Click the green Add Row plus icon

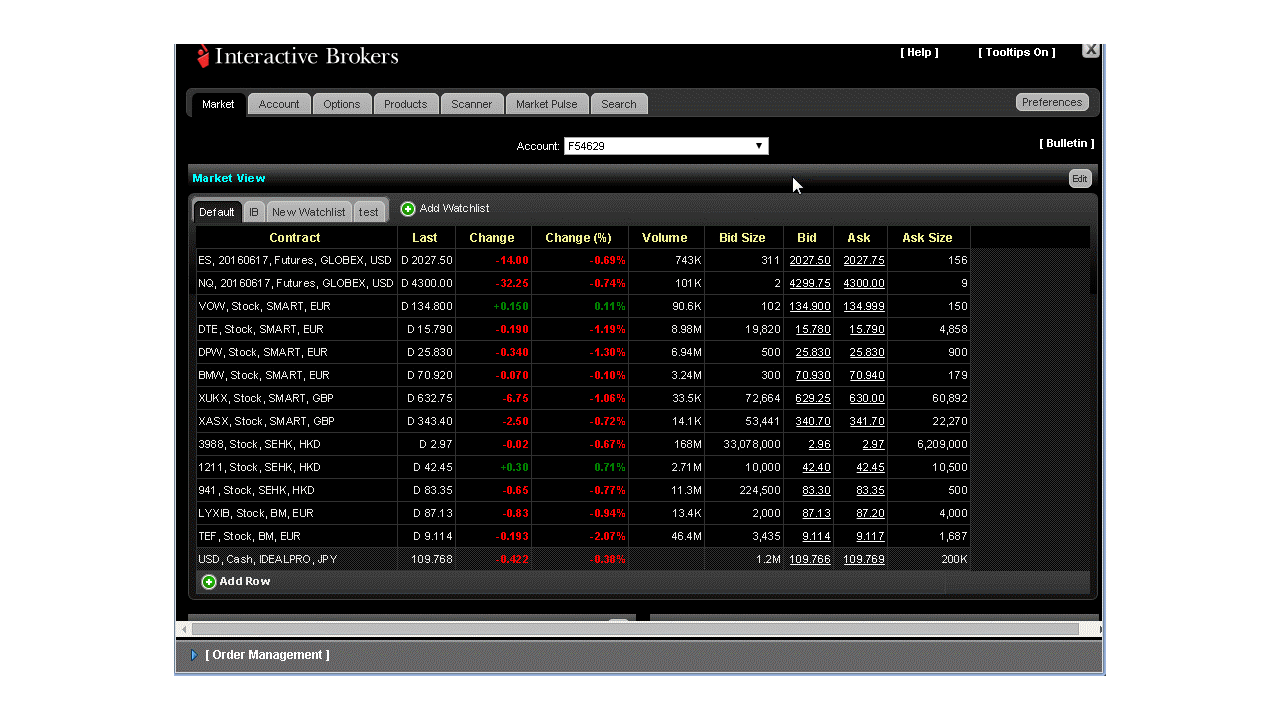[x=209, y=582]
